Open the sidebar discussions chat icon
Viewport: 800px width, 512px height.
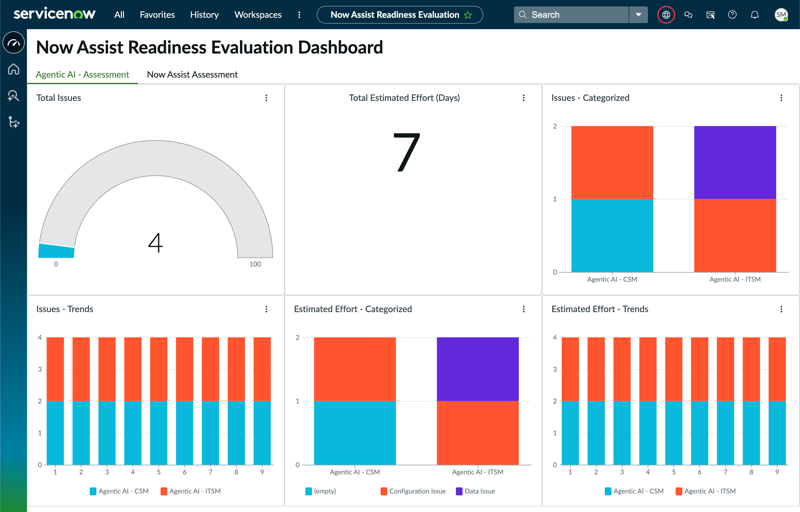(688, 15)
